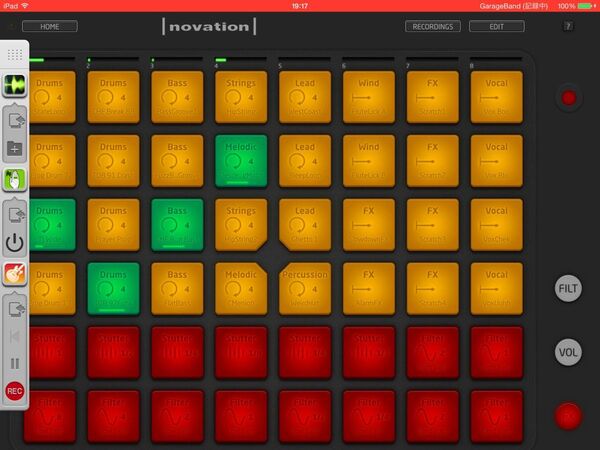Tap the rewind-to-start icon in side panel
The image size is (600, 450).
[15, 336]
